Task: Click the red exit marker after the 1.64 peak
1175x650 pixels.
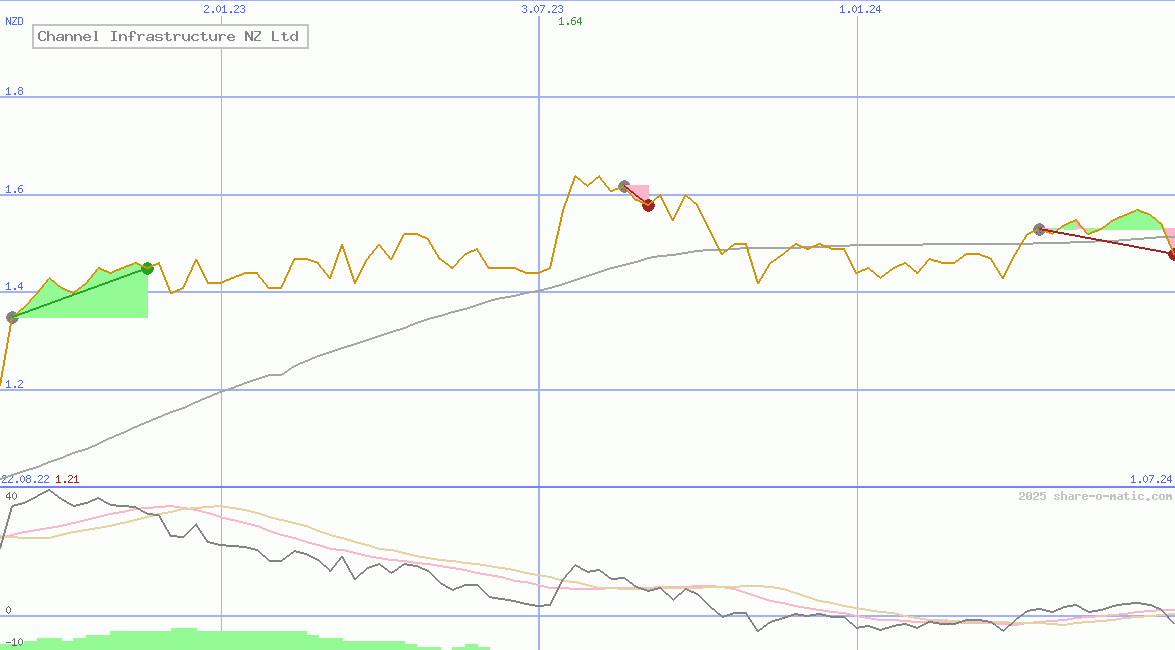Action: click(x=649, y=205)
